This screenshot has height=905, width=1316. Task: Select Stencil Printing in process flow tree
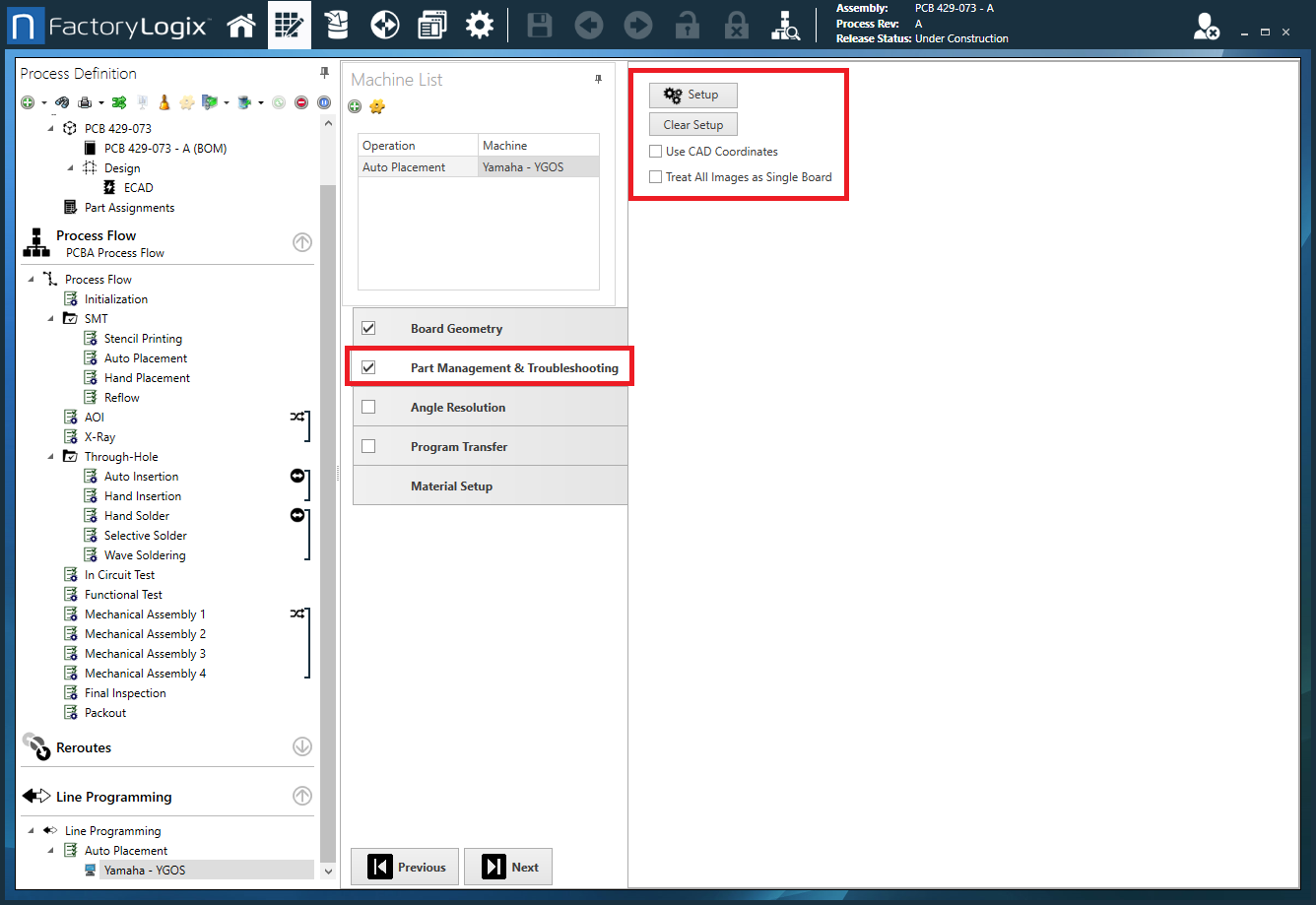pos(143,338)
